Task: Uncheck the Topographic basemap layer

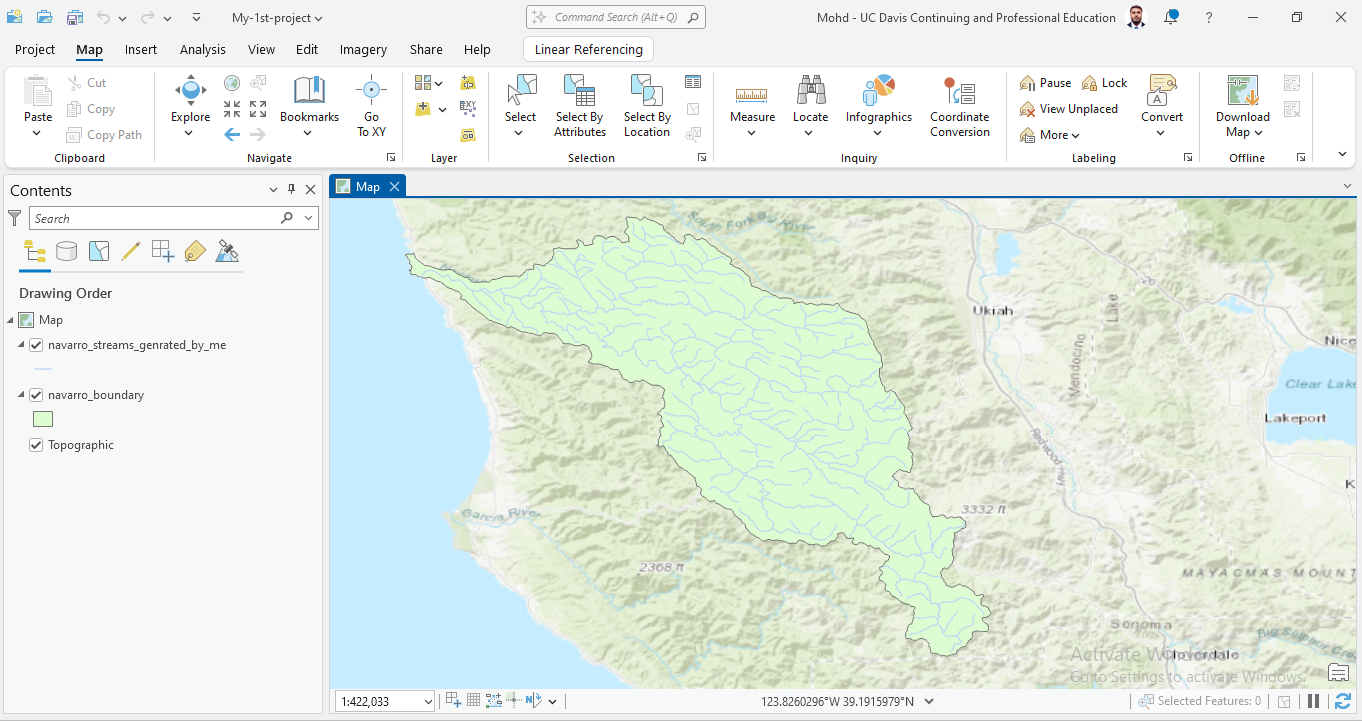Action: (x=35, y=444)
